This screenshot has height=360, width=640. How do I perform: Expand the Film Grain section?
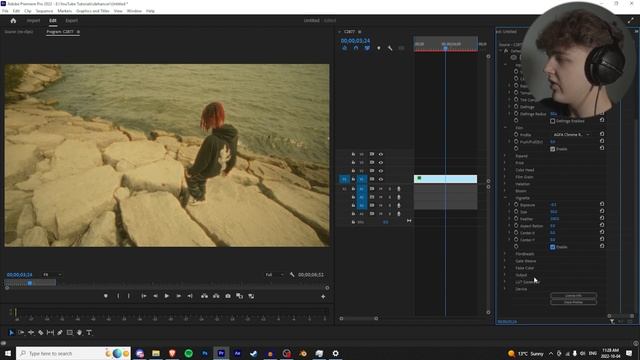coord(505,177)
